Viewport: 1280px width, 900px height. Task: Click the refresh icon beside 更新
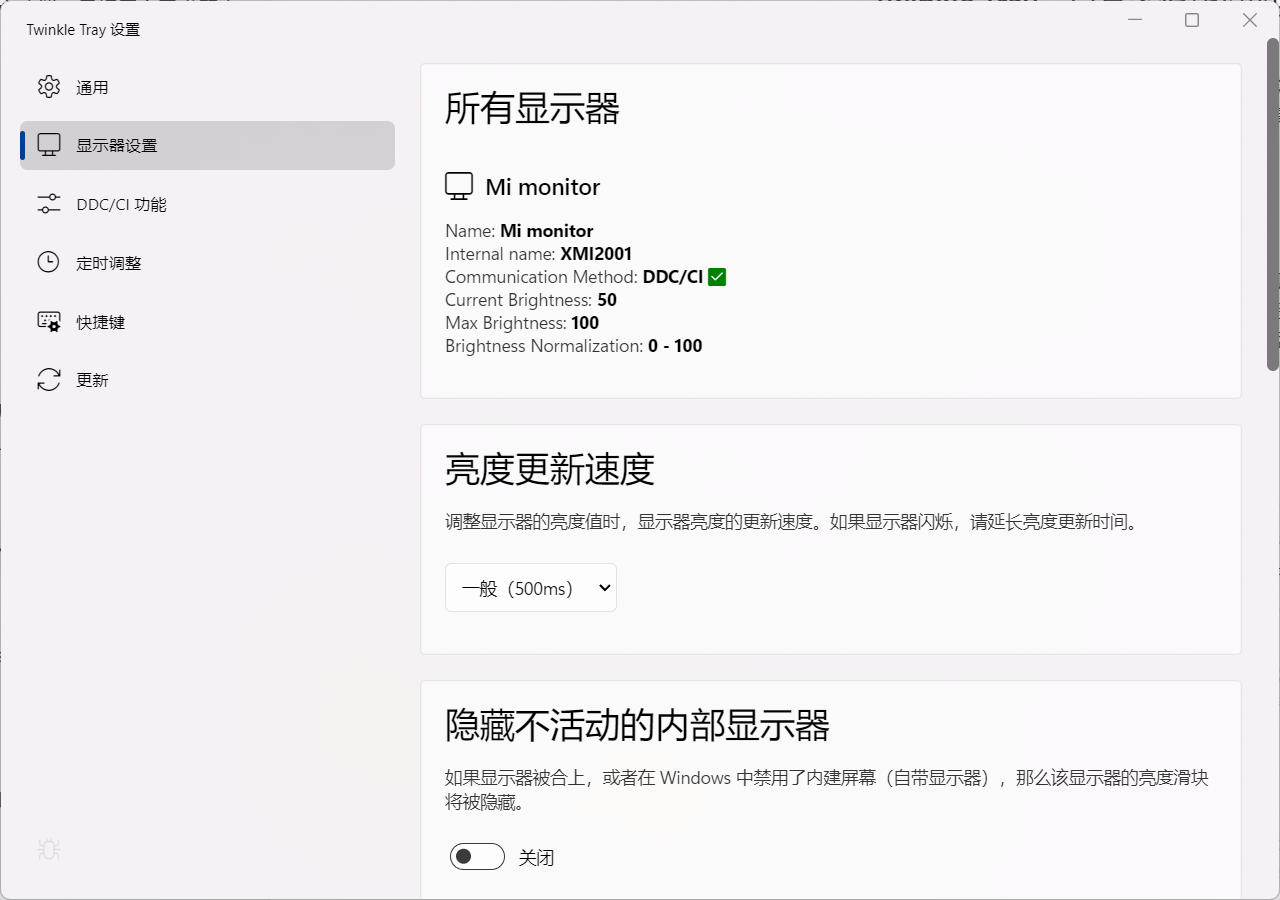[x=48, y=379]
